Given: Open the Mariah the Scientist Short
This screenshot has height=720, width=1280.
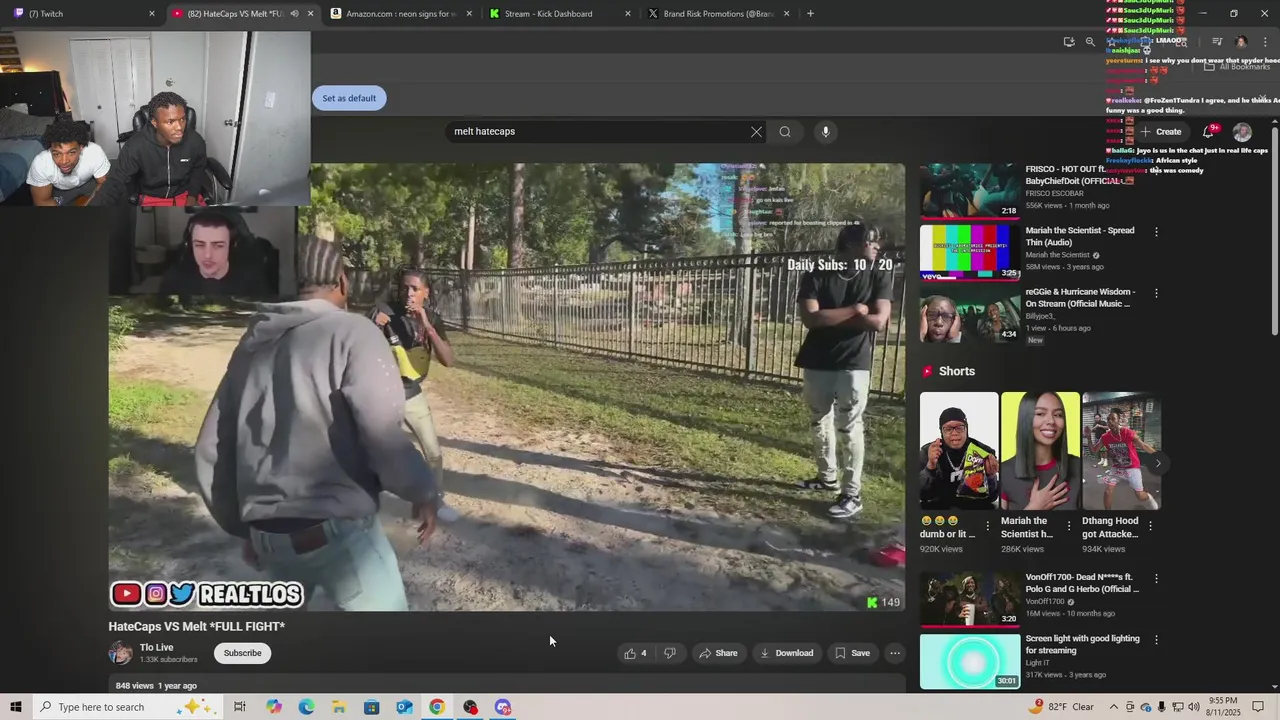Looking at the screenshot, I should [x=1040, y=451].
